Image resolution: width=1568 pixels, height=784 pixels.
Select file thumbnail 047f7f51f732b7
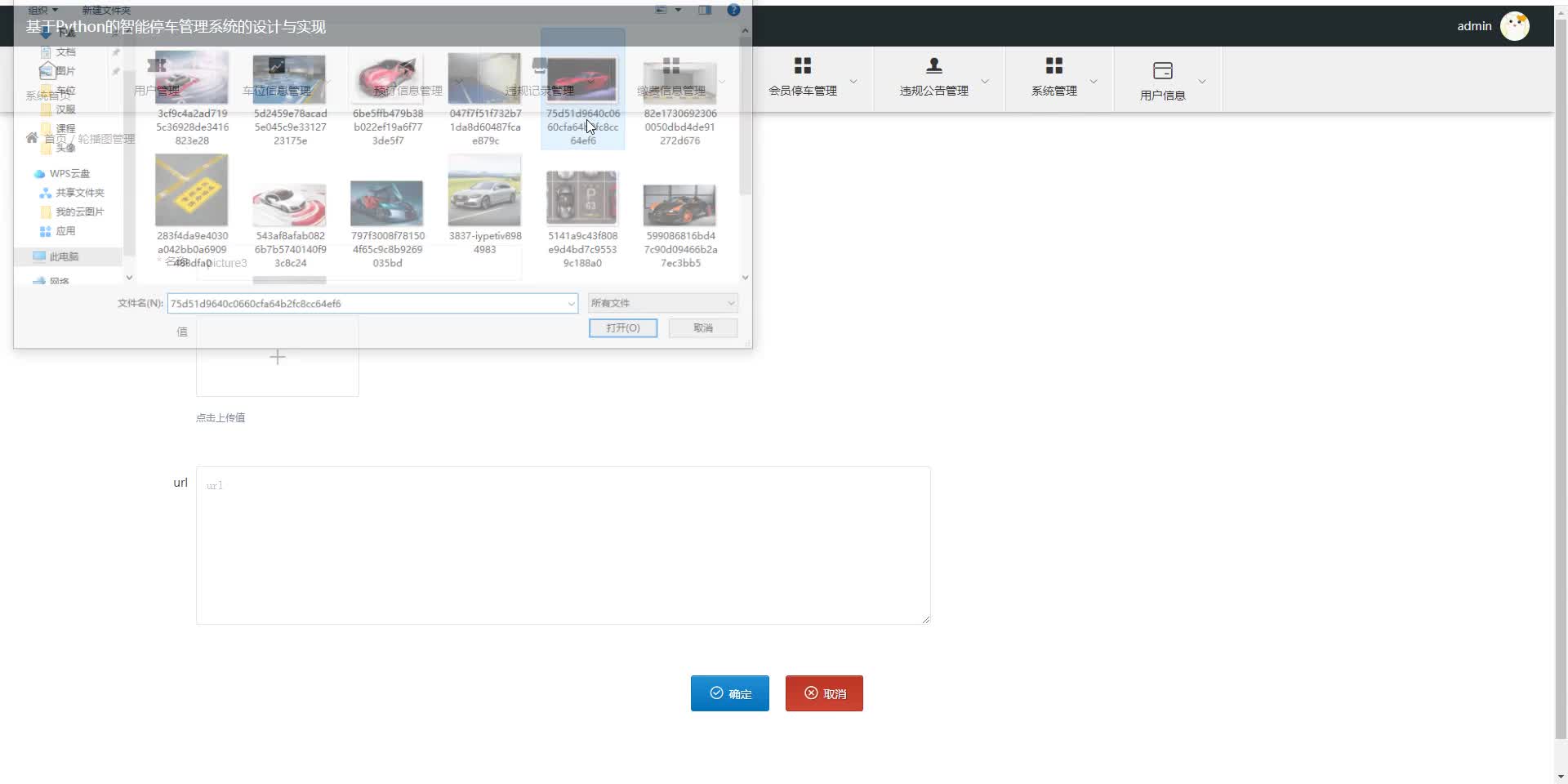click(484, 78)
